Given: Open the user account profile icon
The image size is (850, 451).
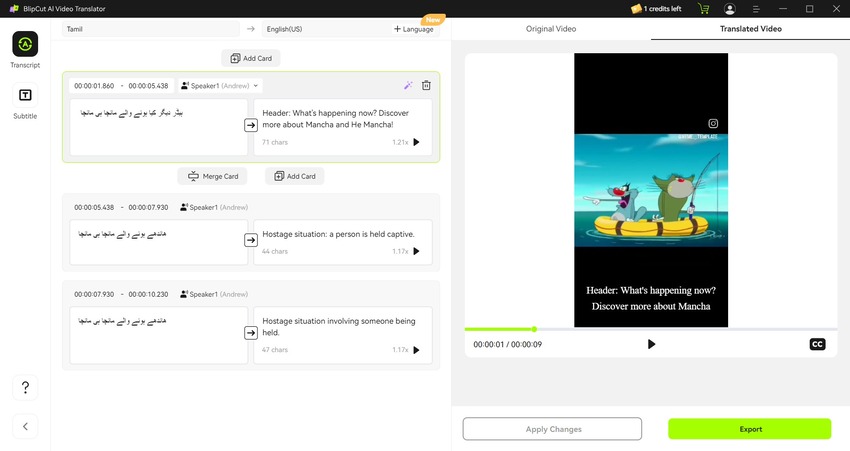Looking at the screenshot, I should pos(730,9).
